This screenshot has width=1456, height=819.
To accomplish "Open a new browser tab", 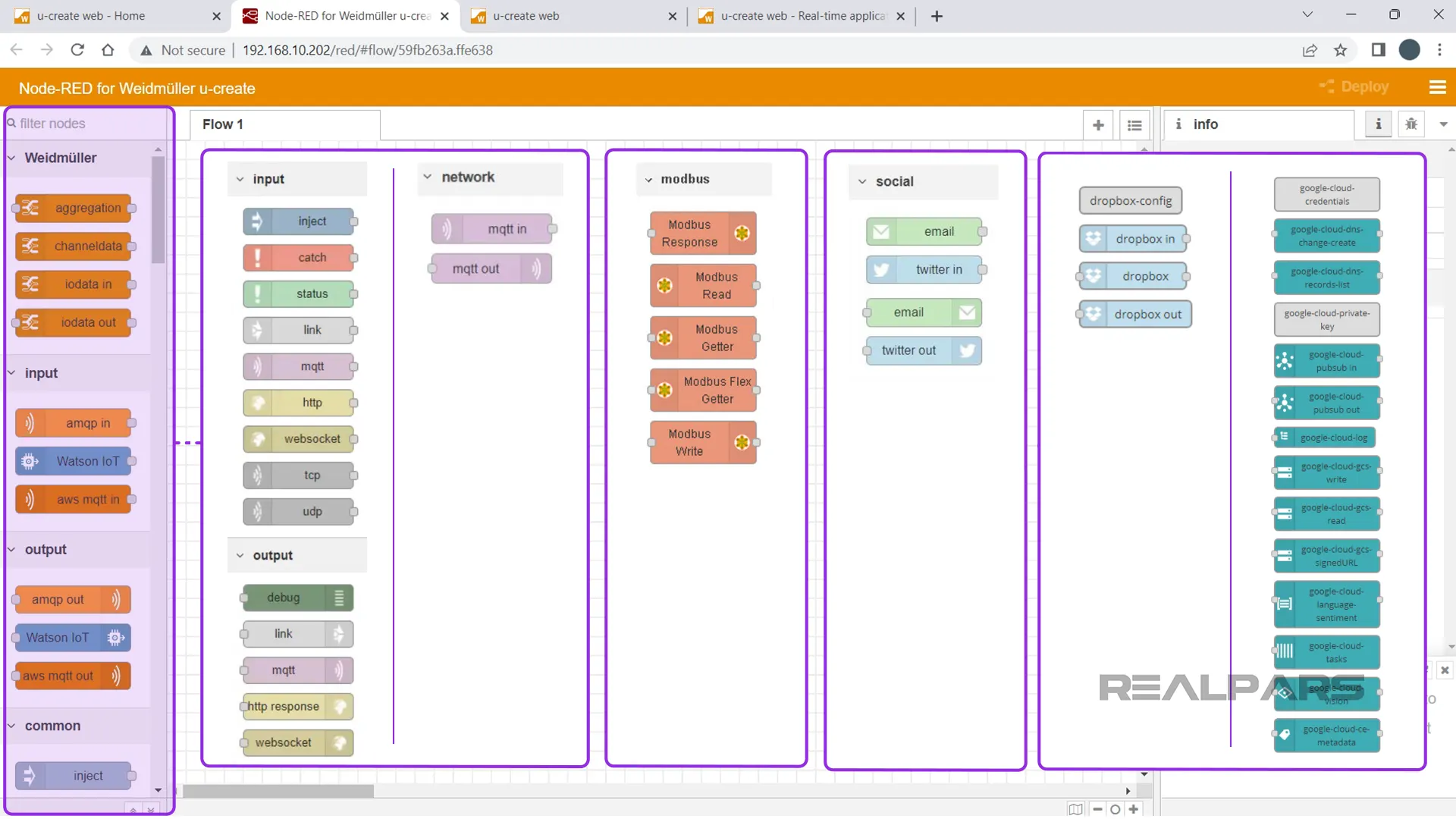I will click(937, 16).
